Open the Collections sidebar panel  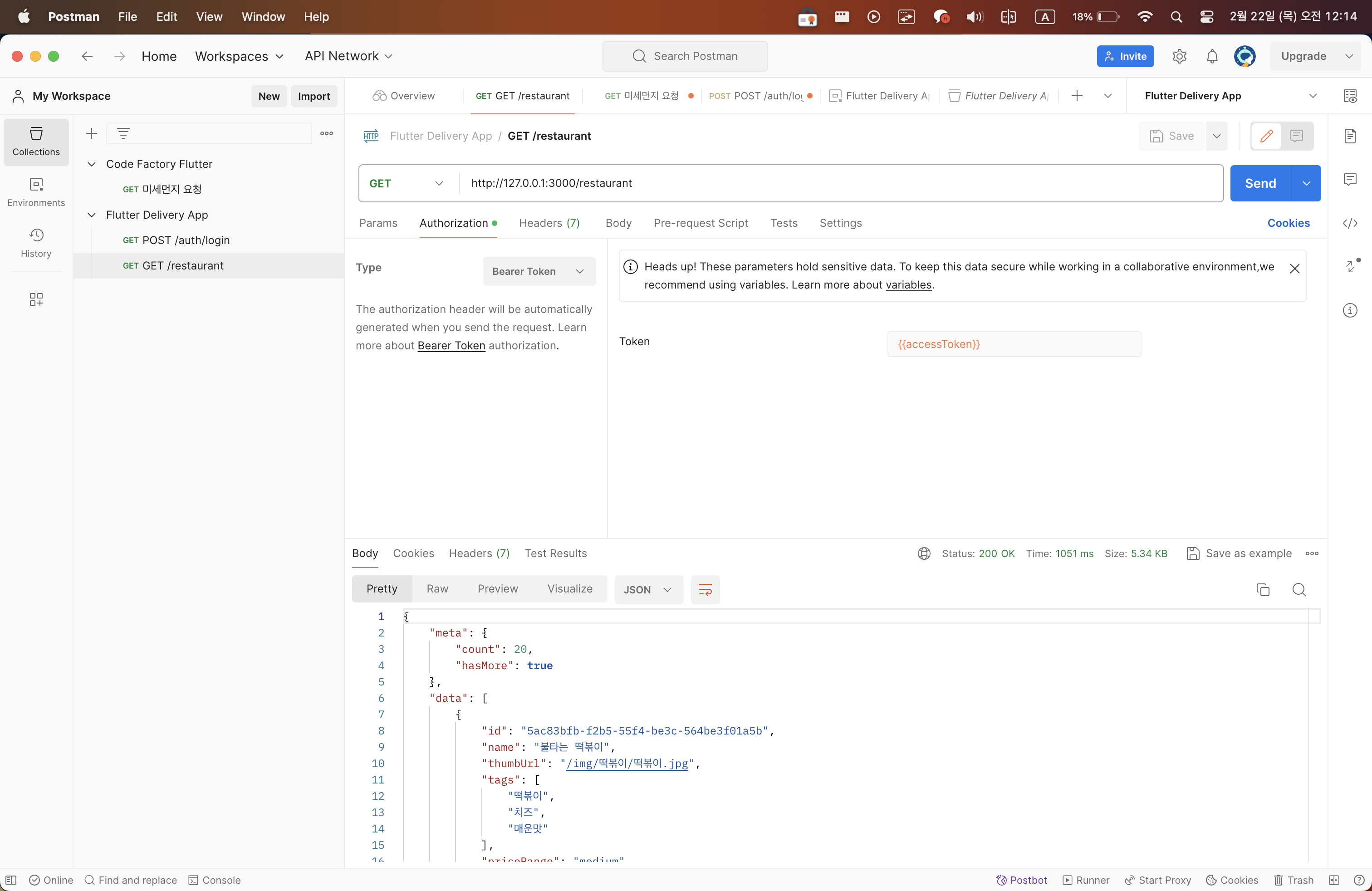coord(36,142)
